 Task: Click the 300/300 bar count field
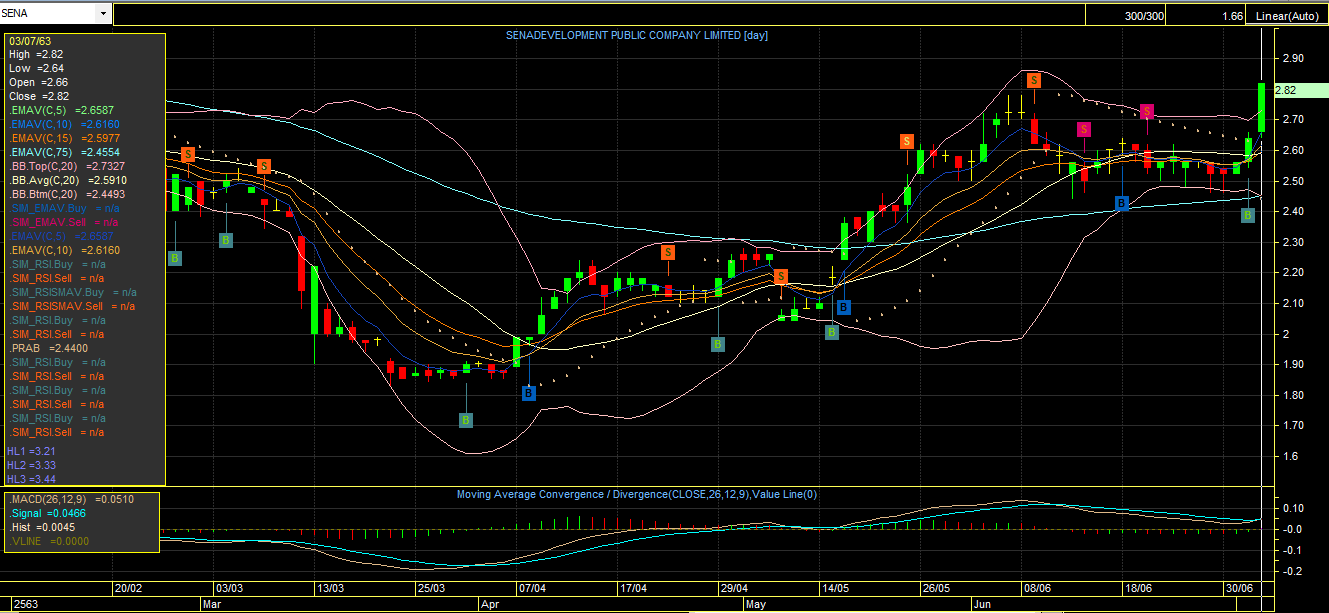pos(1126,15)
